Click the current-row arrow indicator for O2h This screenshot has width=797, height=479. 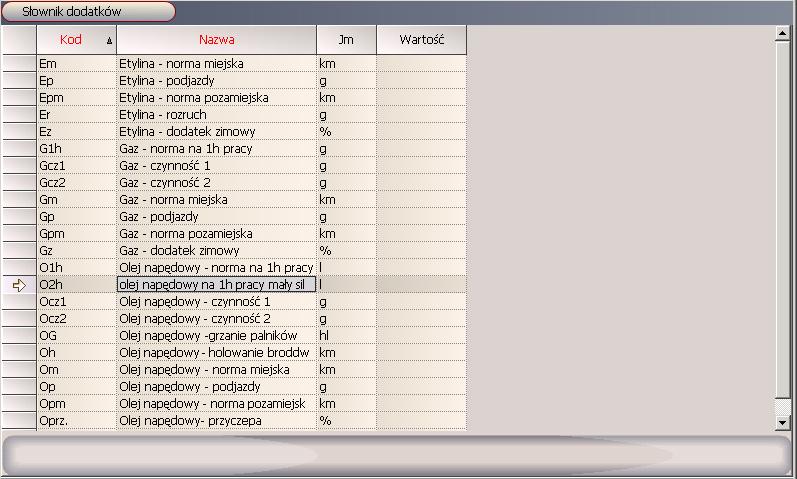tap(19, 285)
